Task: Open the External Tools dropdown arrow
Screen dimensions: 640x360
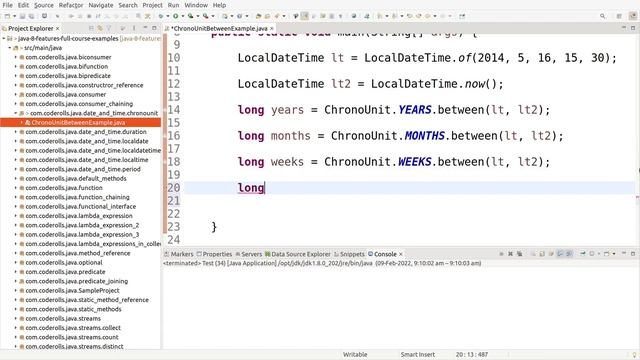Action: (213, 16)
